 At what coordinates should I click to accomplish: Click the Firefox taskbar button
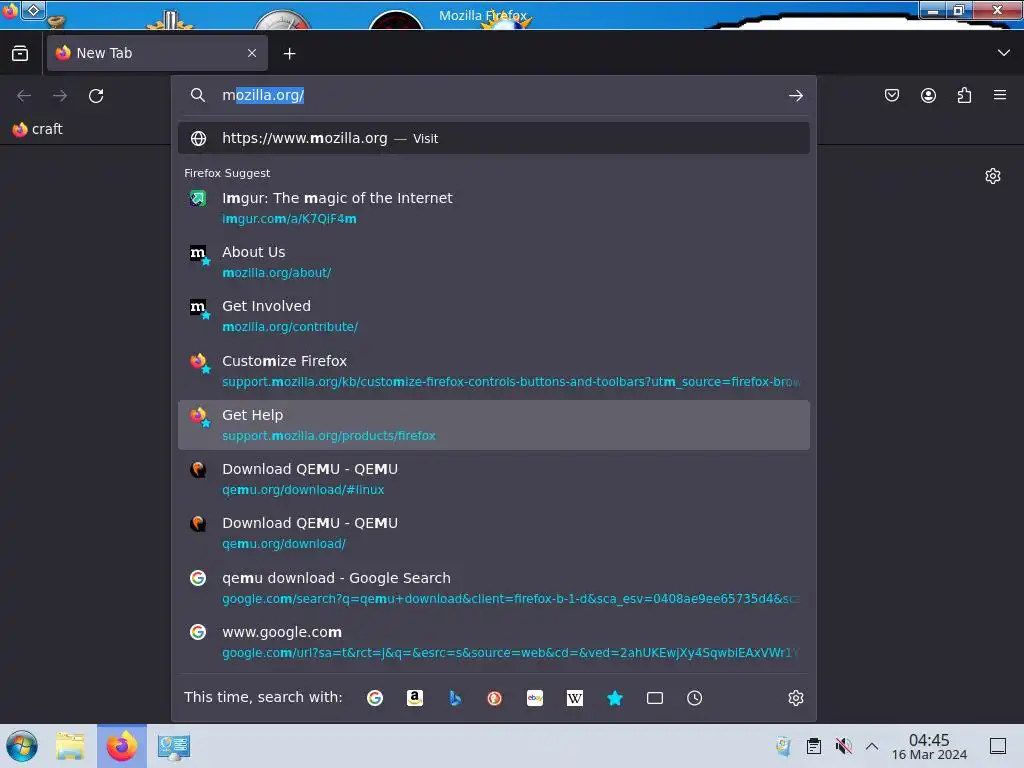click(x=122, y=746)
